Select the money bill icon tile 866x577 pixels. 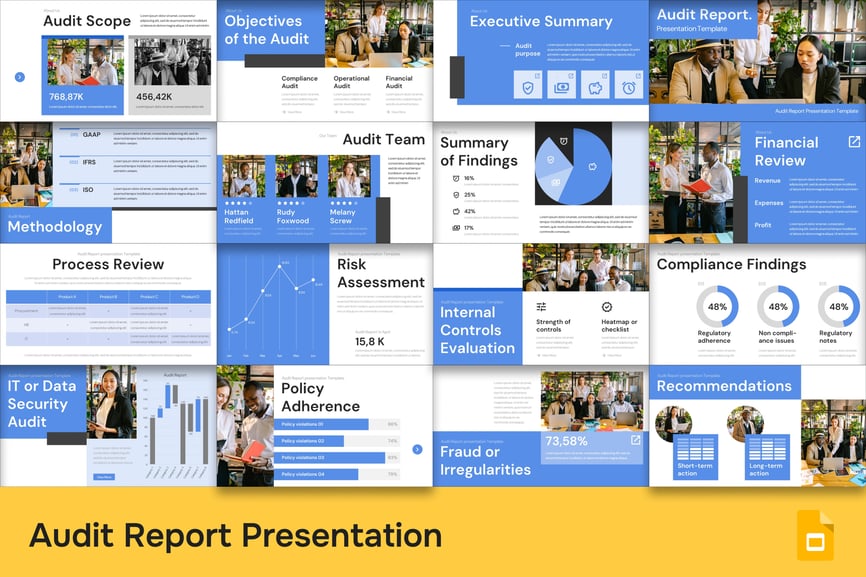point(562,85)
